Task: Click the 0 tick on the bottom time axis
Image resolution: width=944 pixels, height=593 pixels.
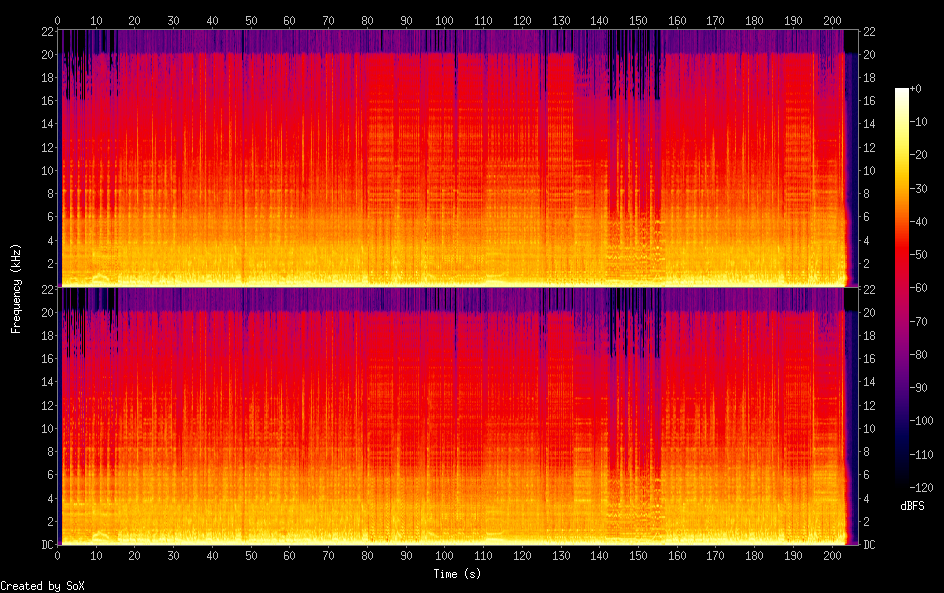Action: [x=58, y=556]
